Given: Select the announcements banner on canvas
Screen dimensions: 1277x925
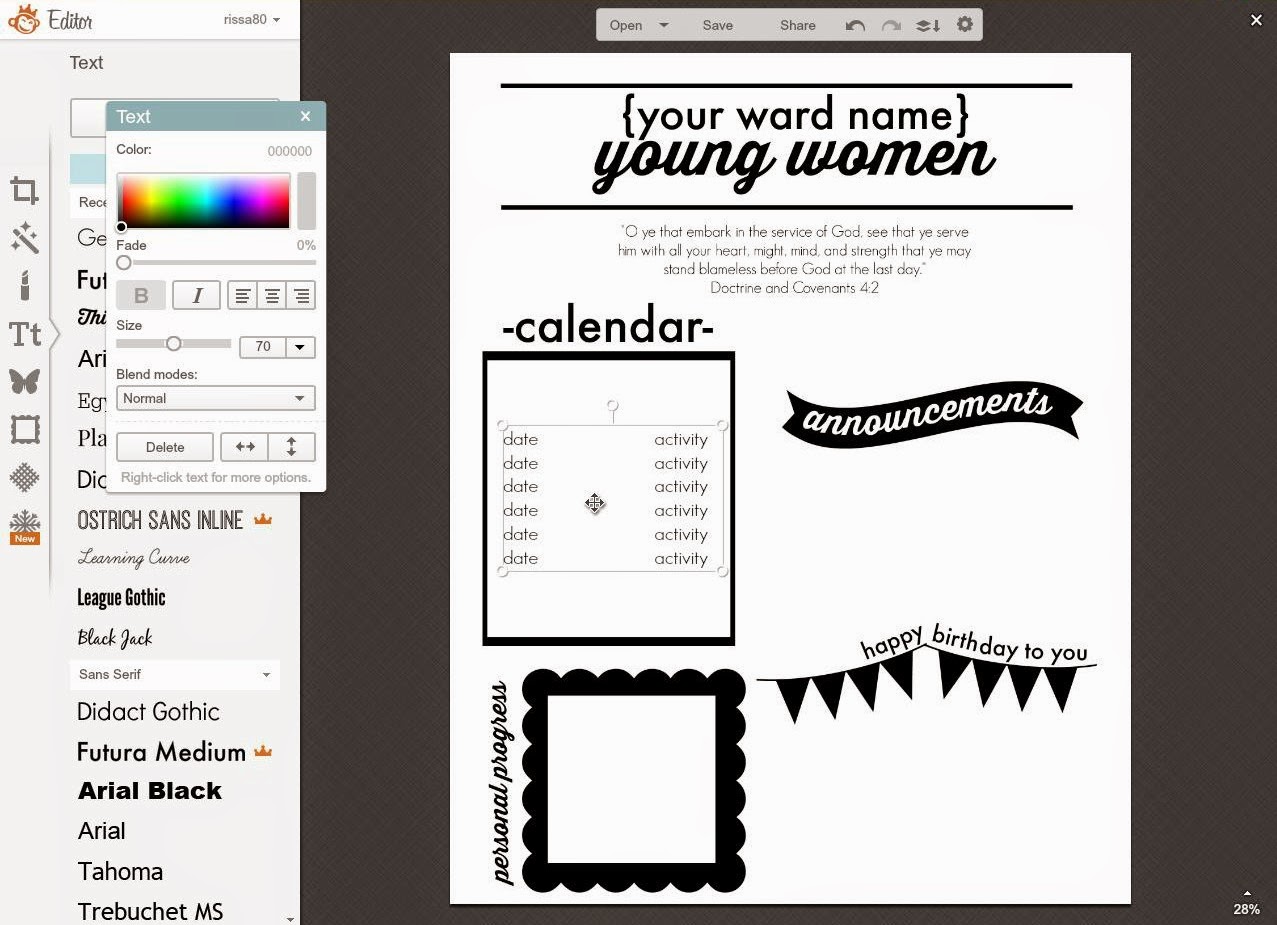Looking at the screenshot, I should click(932, 414).
